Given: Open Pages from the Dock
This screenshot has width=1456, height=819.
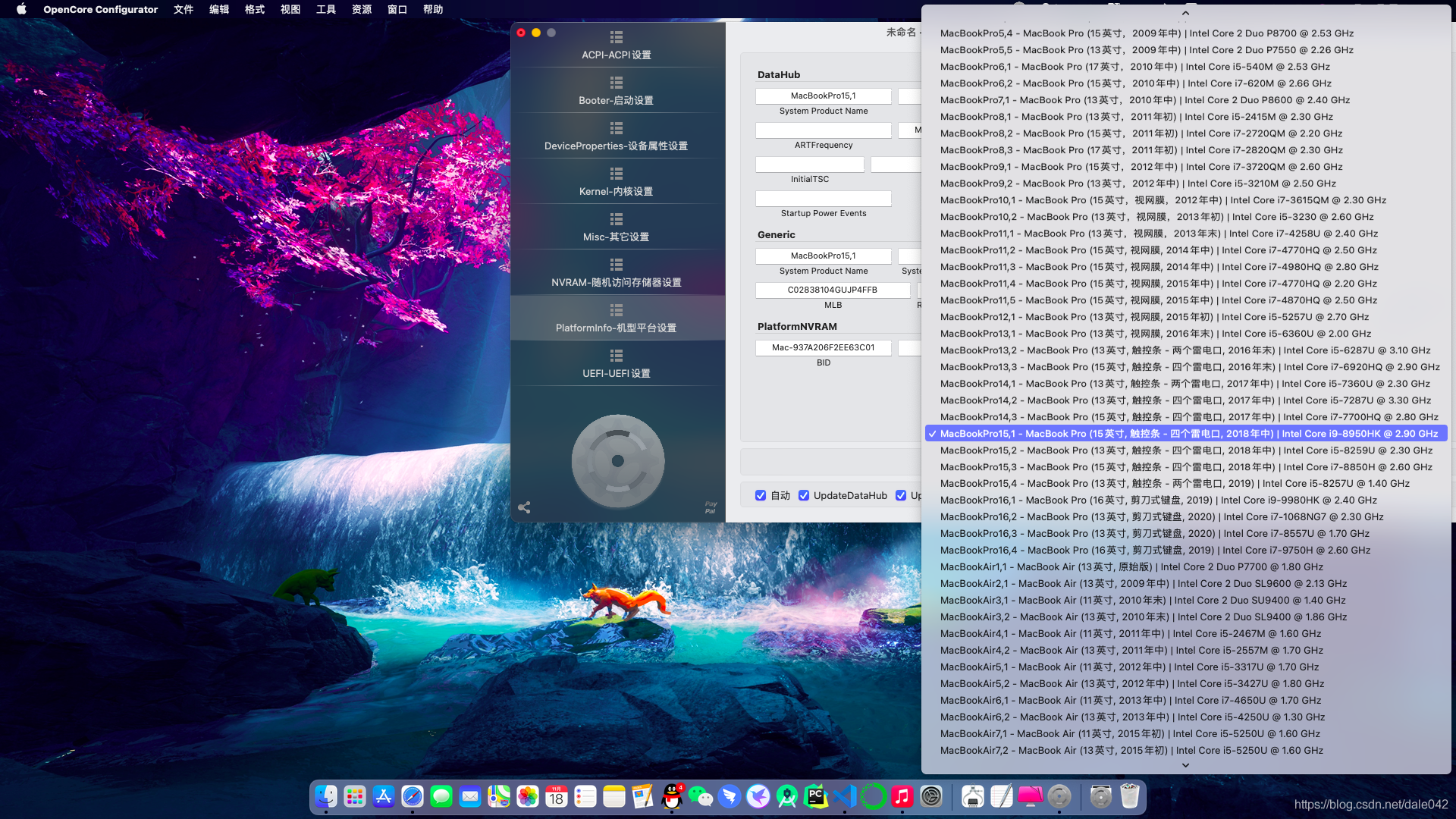Looking at the screenshot, I should click(643, 796).
